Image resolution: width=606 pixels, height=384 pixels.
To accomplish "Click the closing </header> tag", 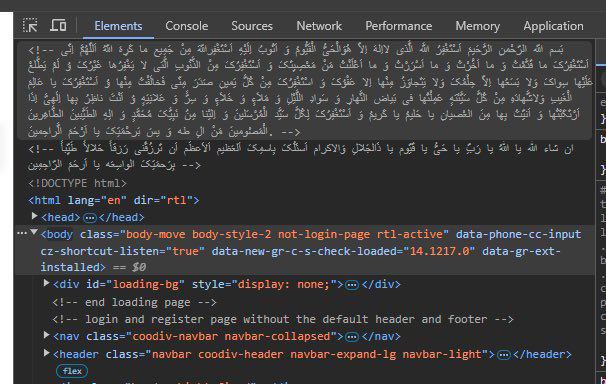I will pyautogui.click(x=542, y=354).
